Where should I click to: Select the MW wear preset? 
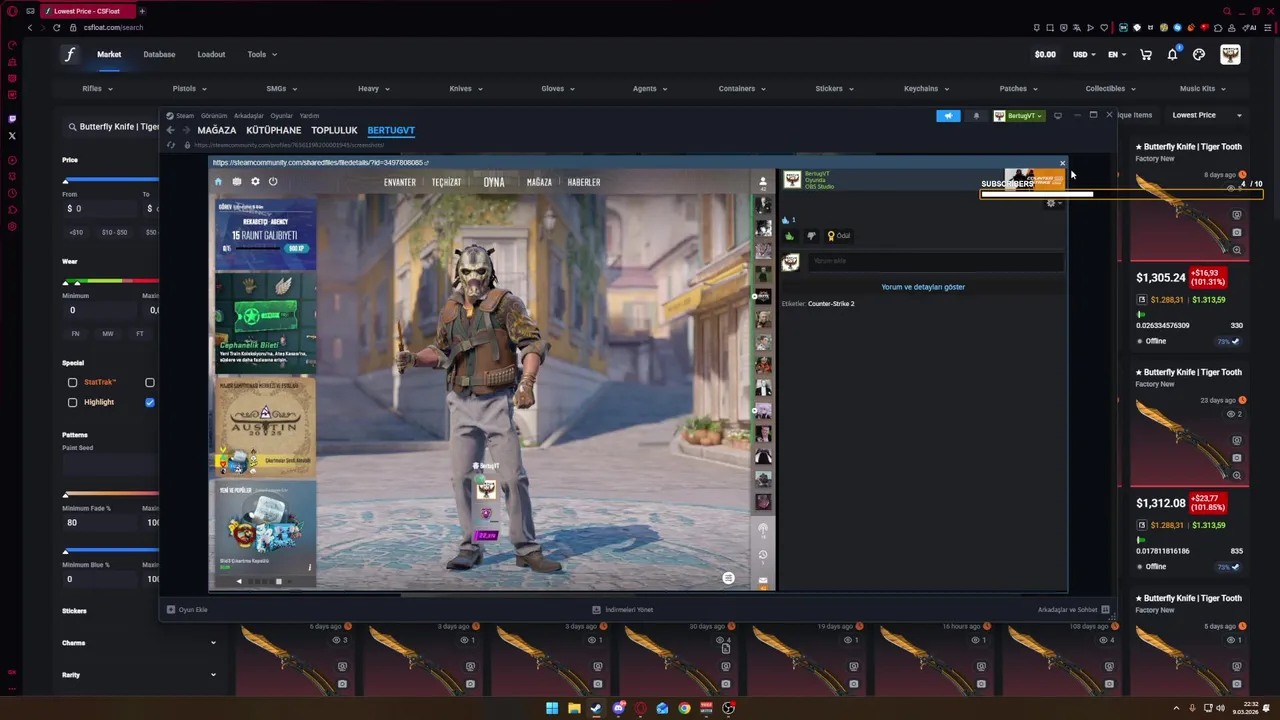(108, 333)
